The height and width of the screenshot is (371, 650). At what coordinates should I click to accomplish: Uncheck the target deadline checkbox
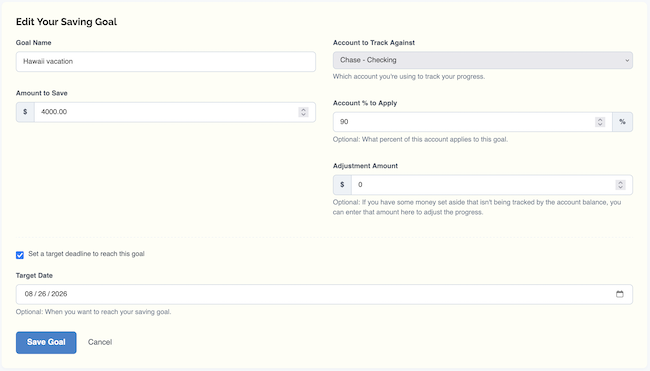pos(20,255)
